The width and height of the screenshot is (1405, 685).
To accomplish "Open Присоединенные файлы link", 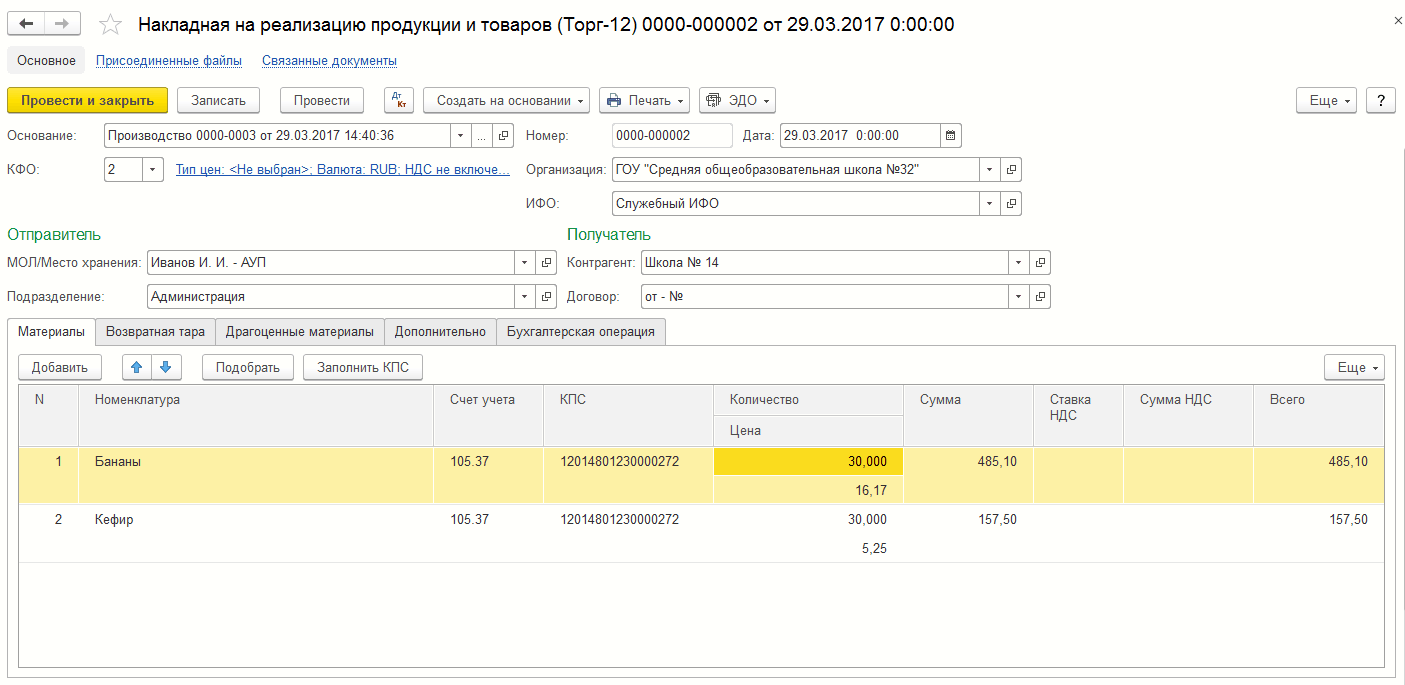I will coord(169,60).
